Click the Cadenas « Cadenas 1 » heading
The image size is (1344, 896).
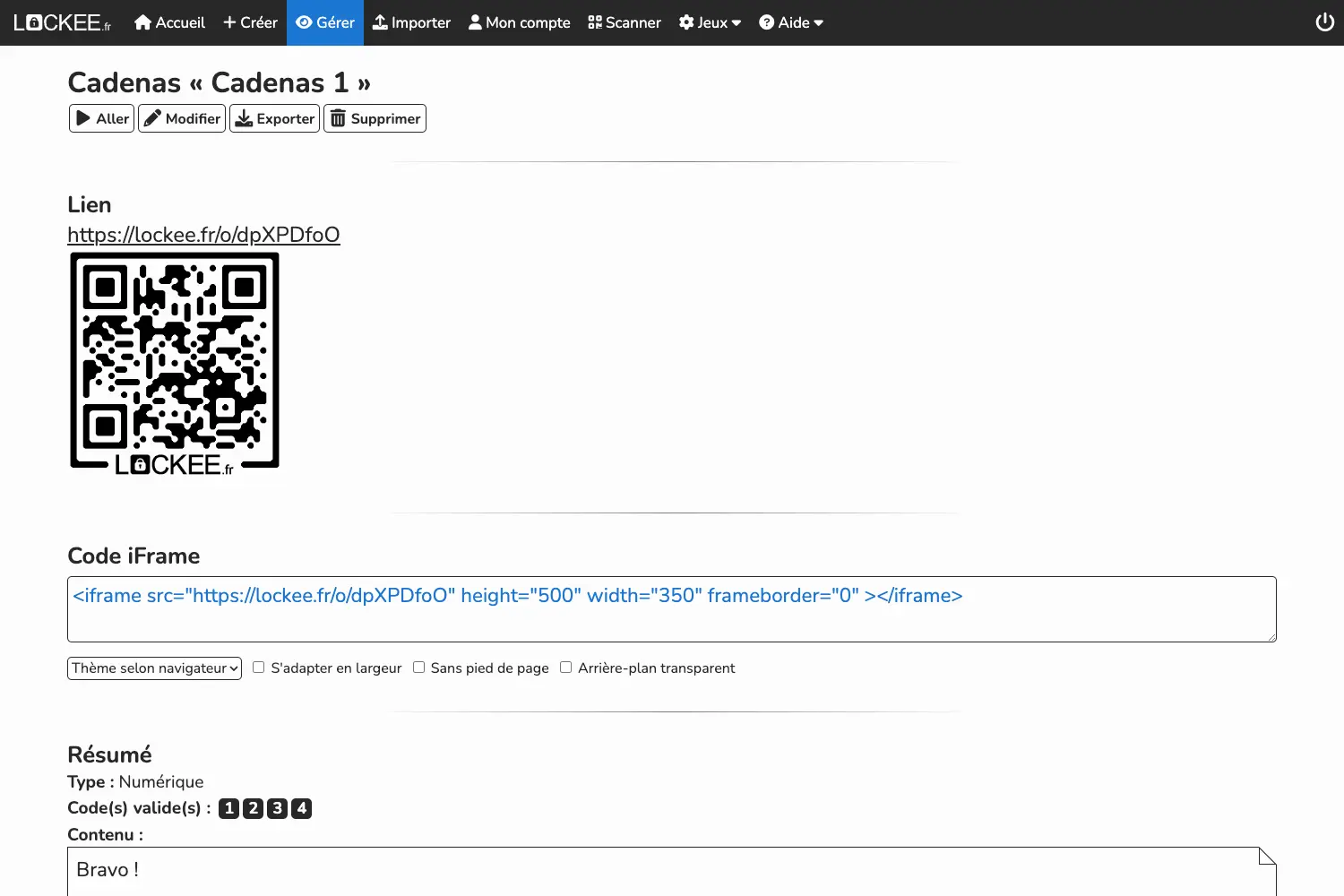click(x=220, y=82)
